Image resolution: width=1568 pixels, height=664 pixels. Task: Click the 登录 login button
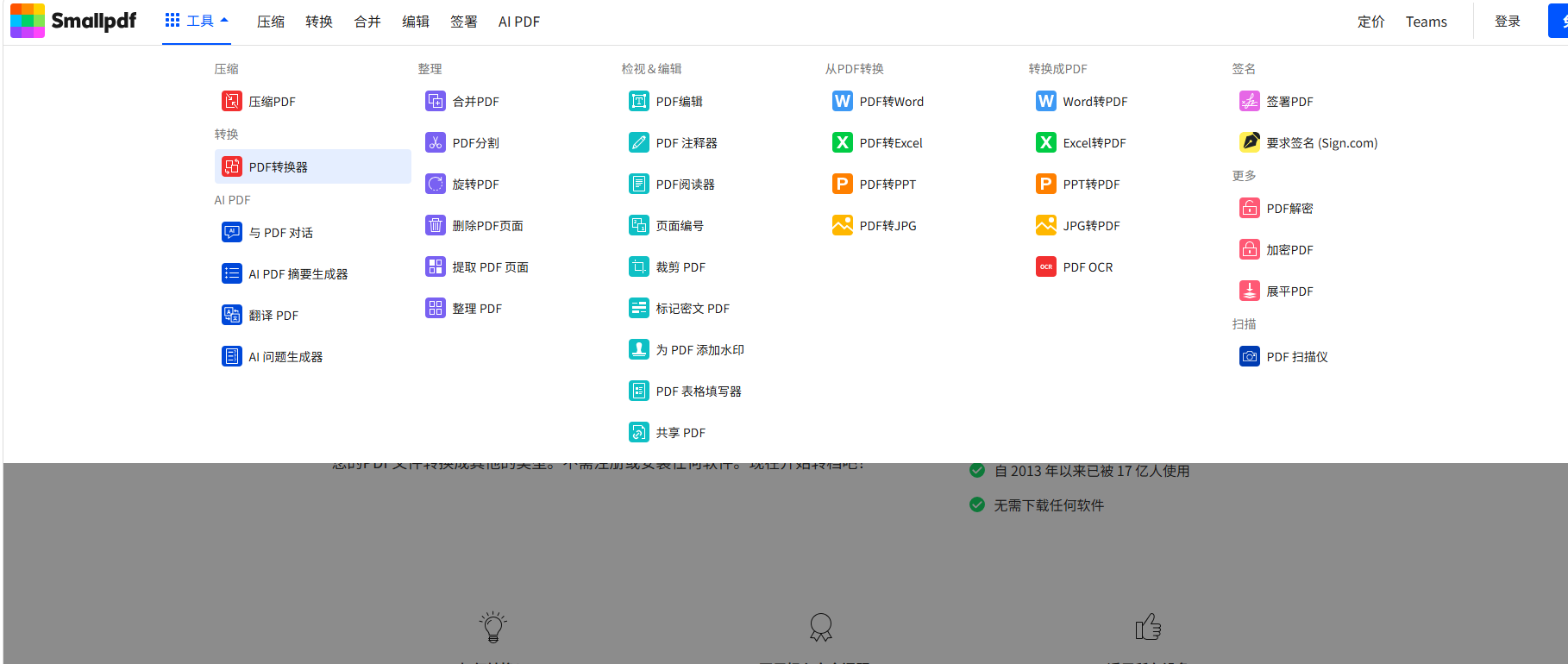coord(1507,22)
